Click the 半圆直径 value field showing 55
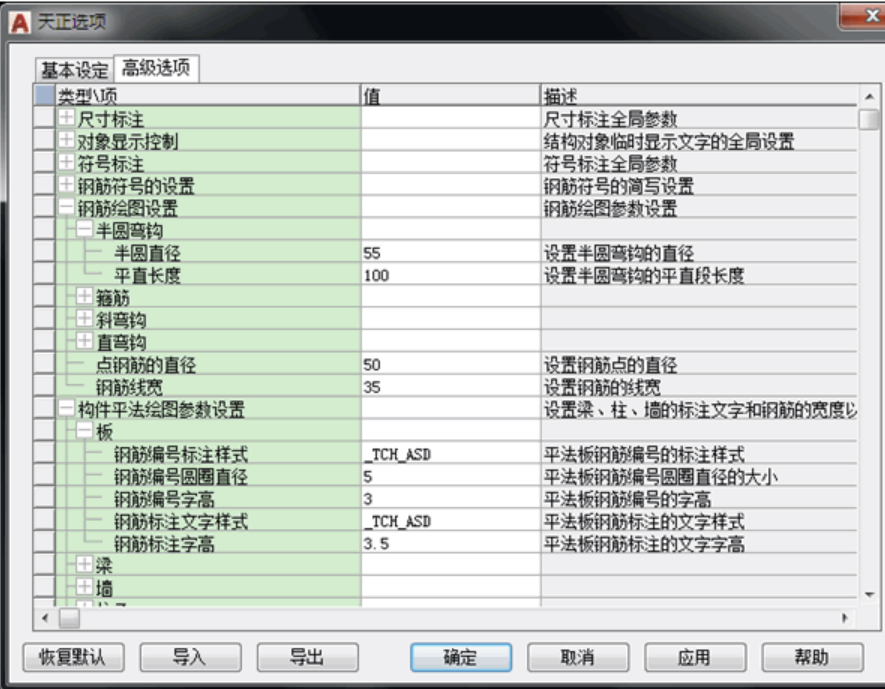The image size is (885, 689). (450, 253)
